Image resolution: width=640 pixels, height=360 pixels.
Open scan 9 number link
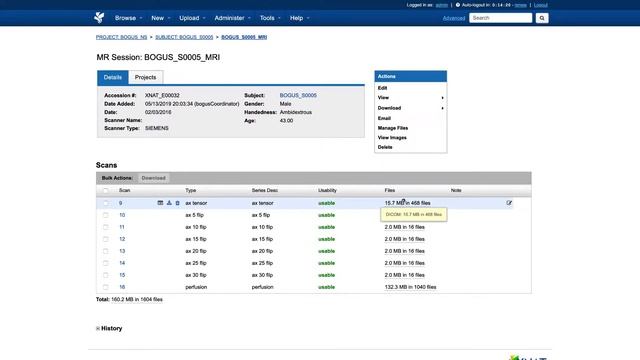point(120,203)
